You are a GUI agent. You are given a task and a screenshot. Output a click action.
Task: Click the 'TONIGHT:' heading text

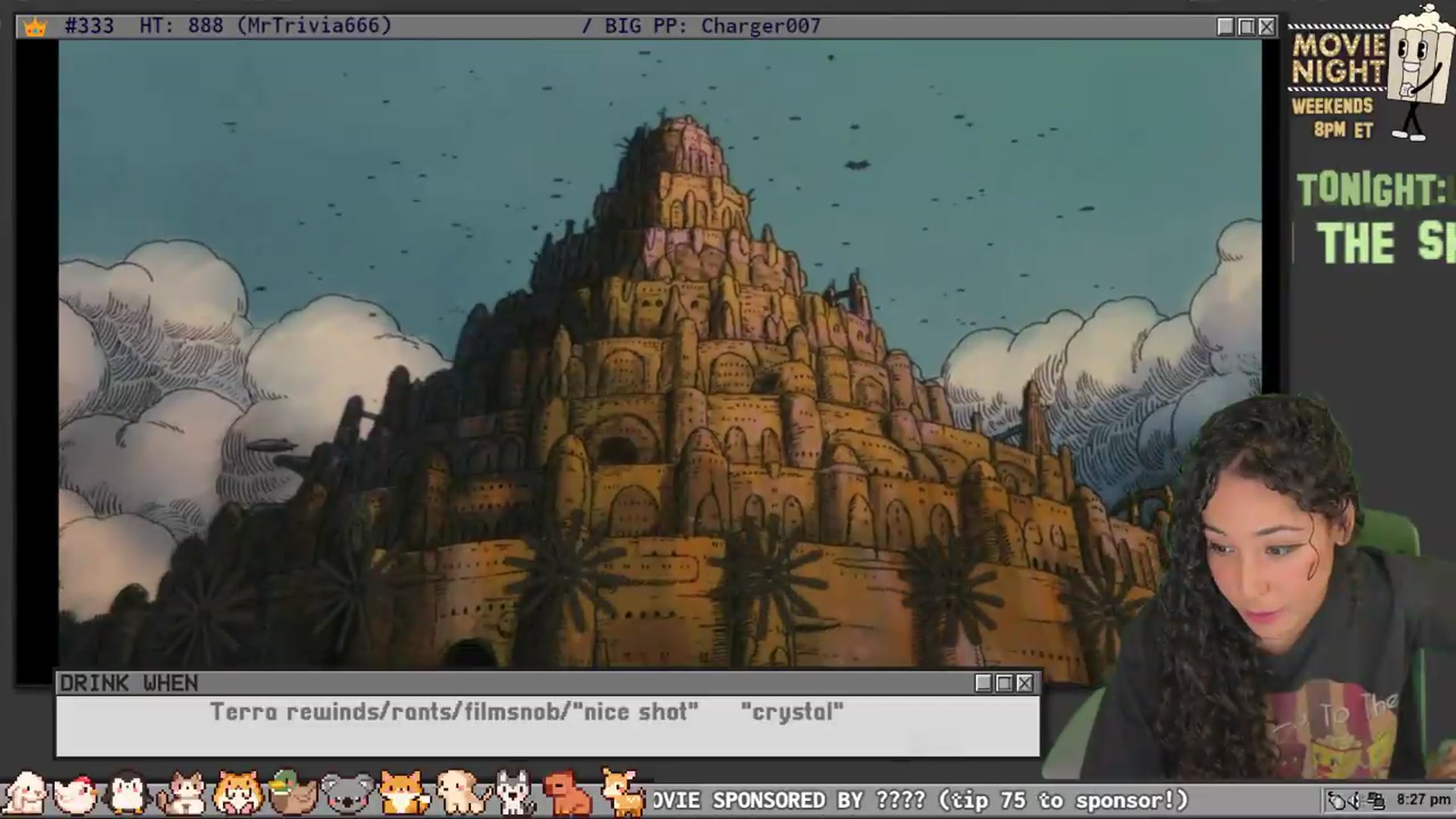tap(1370, 190)
